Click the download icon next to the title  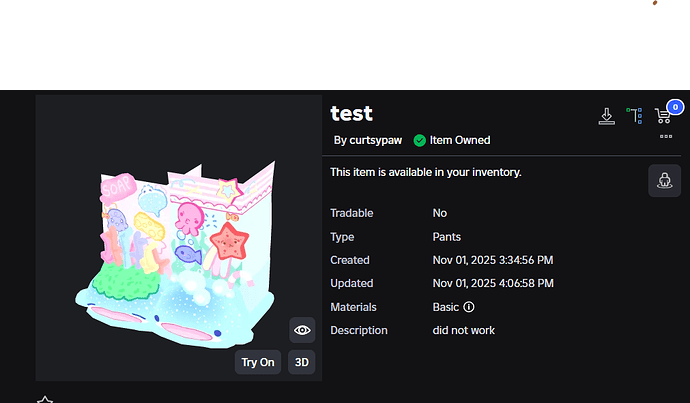coord(606,116)
